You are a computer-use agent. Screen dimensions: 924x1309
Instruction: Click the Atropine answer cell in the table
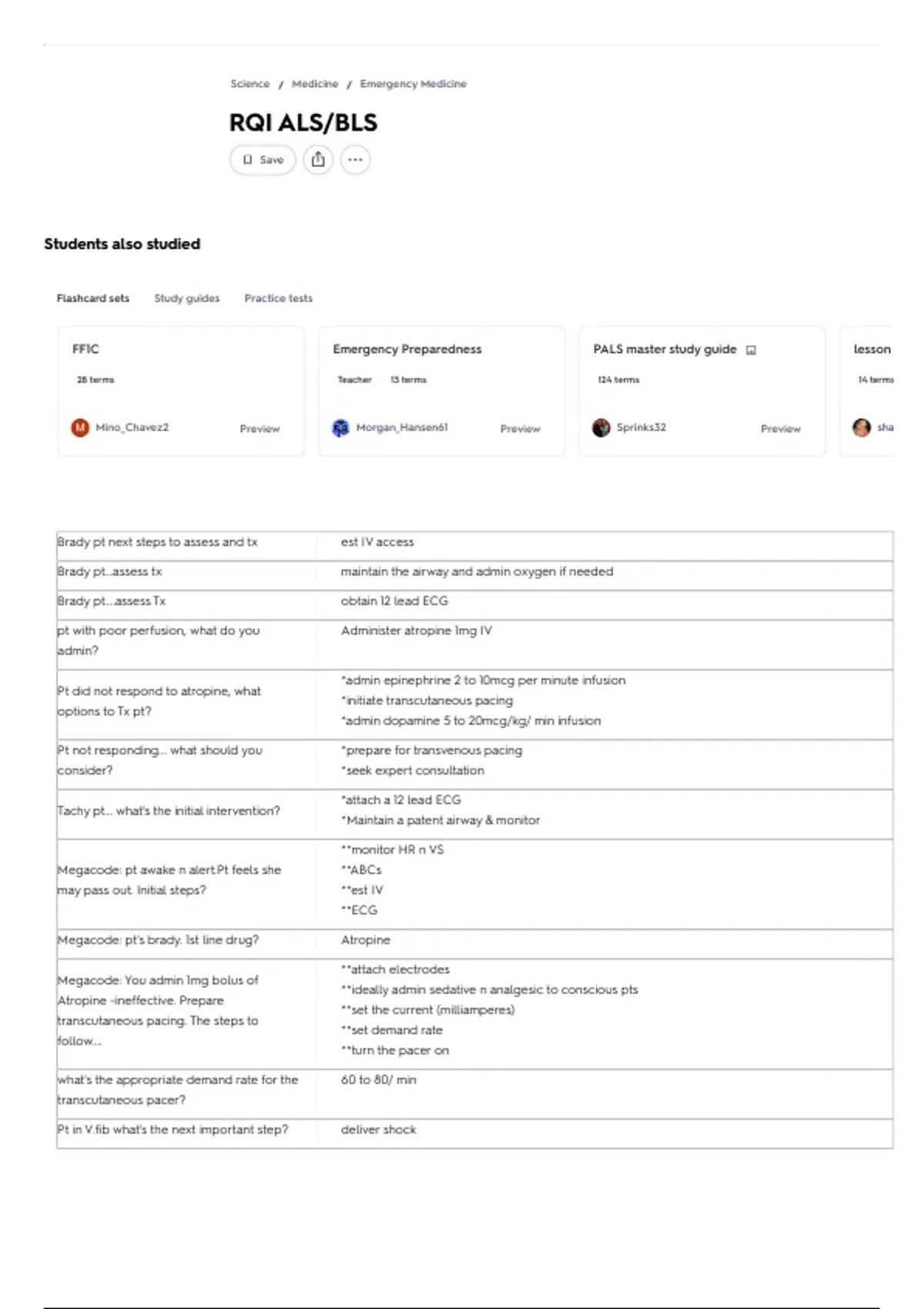604,940
